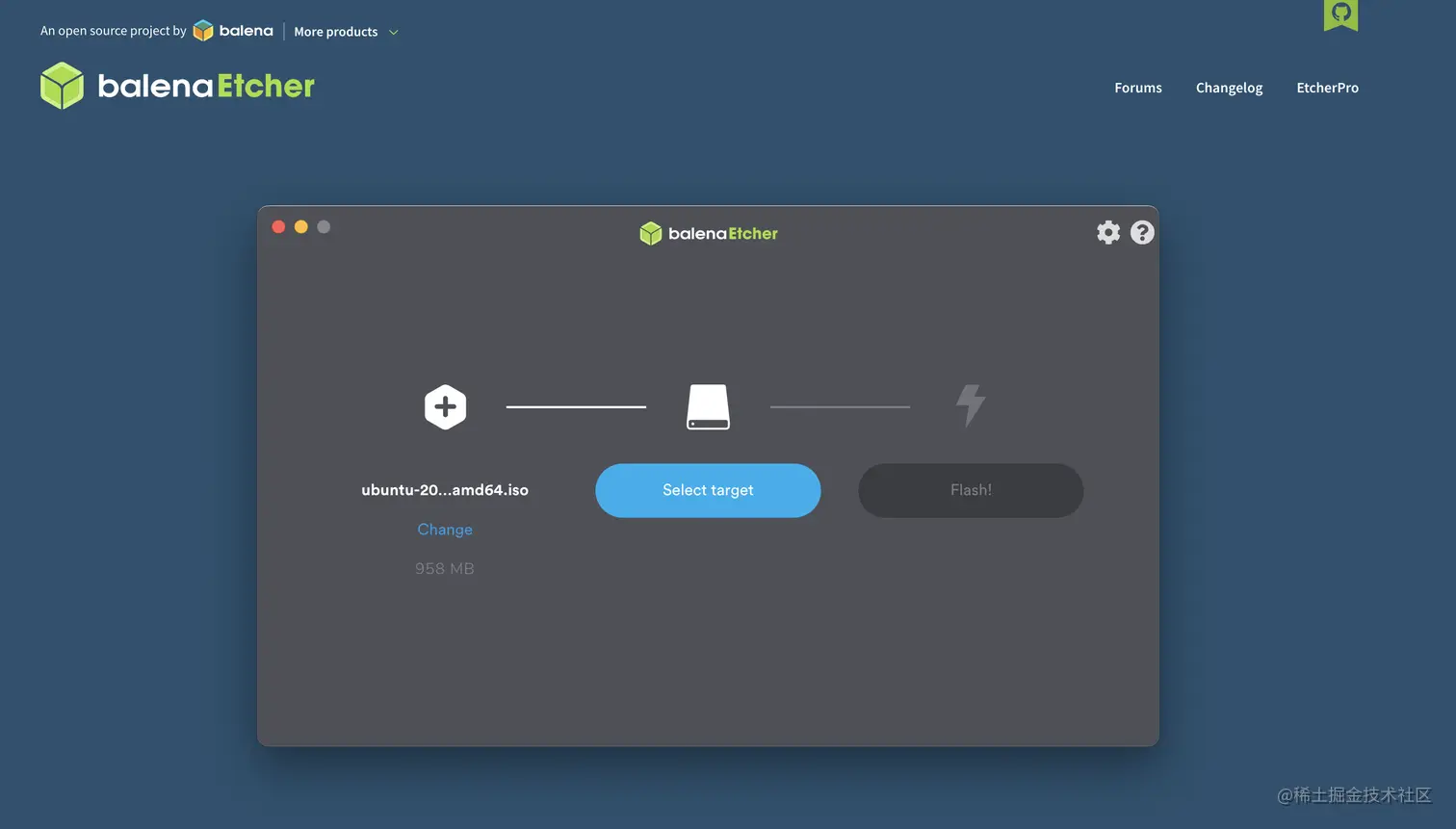Click the Flash! button
Viewport: 1456px width, 829px height.
971,490
